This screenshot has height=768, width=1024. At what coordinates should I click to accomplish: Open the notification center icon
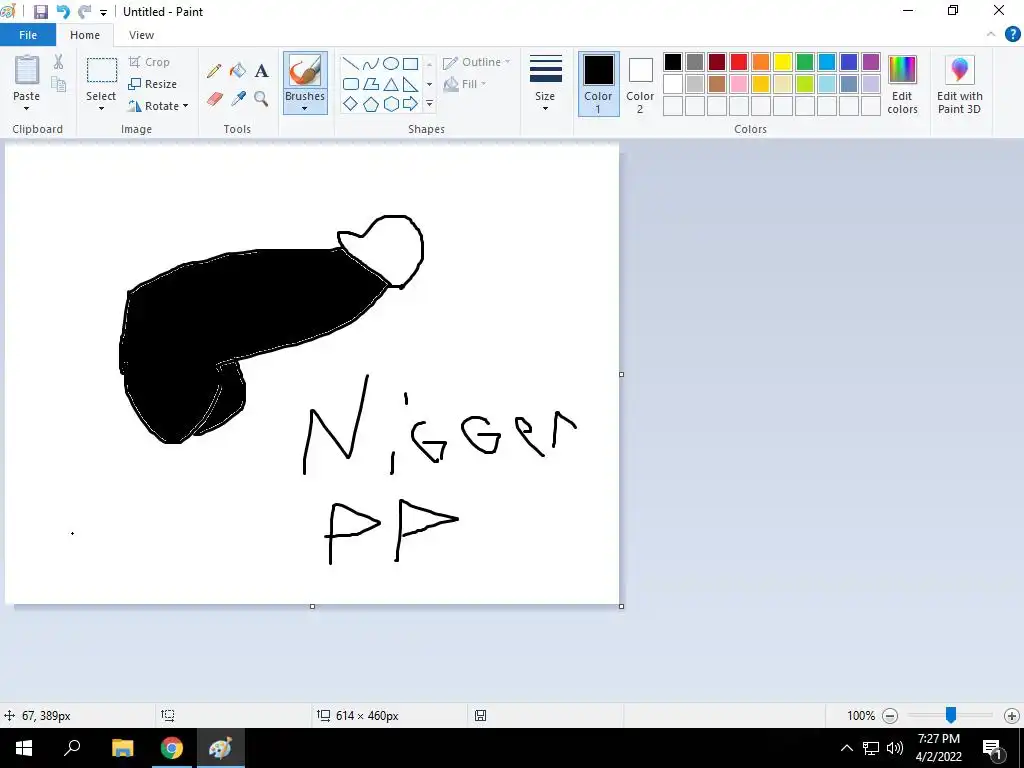(x=993, y=748)
